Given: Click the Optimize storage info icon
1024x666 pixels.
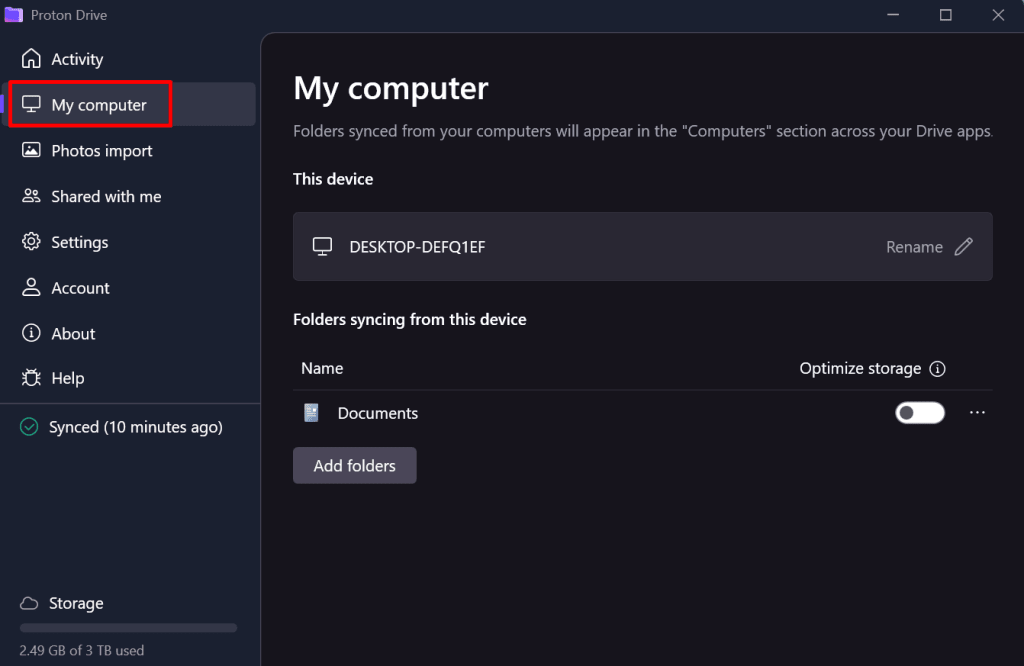Looking at the screenshot, I should point(938,369).
